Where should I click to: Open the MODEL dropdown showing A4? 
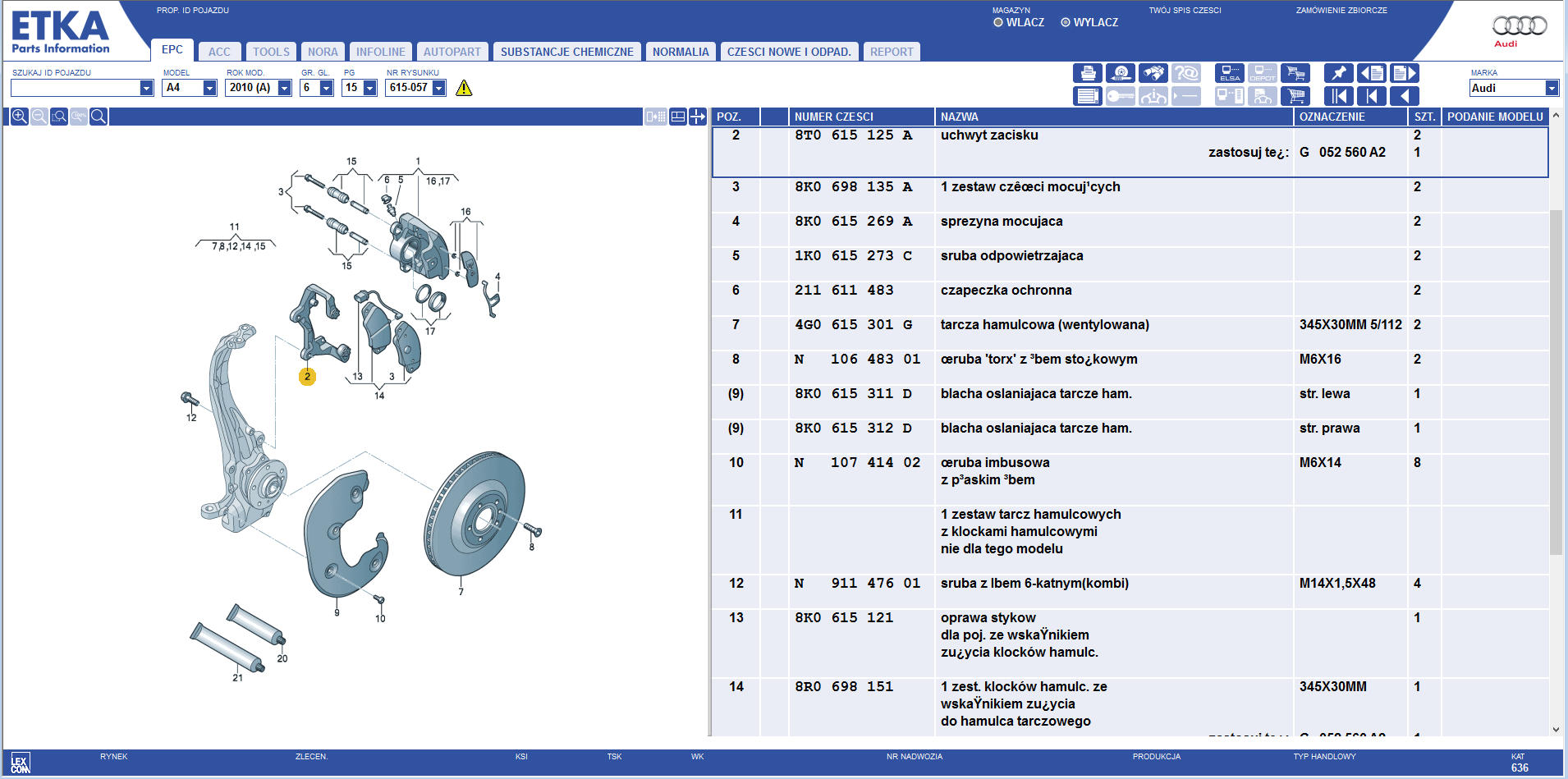[x=209, y=88]
